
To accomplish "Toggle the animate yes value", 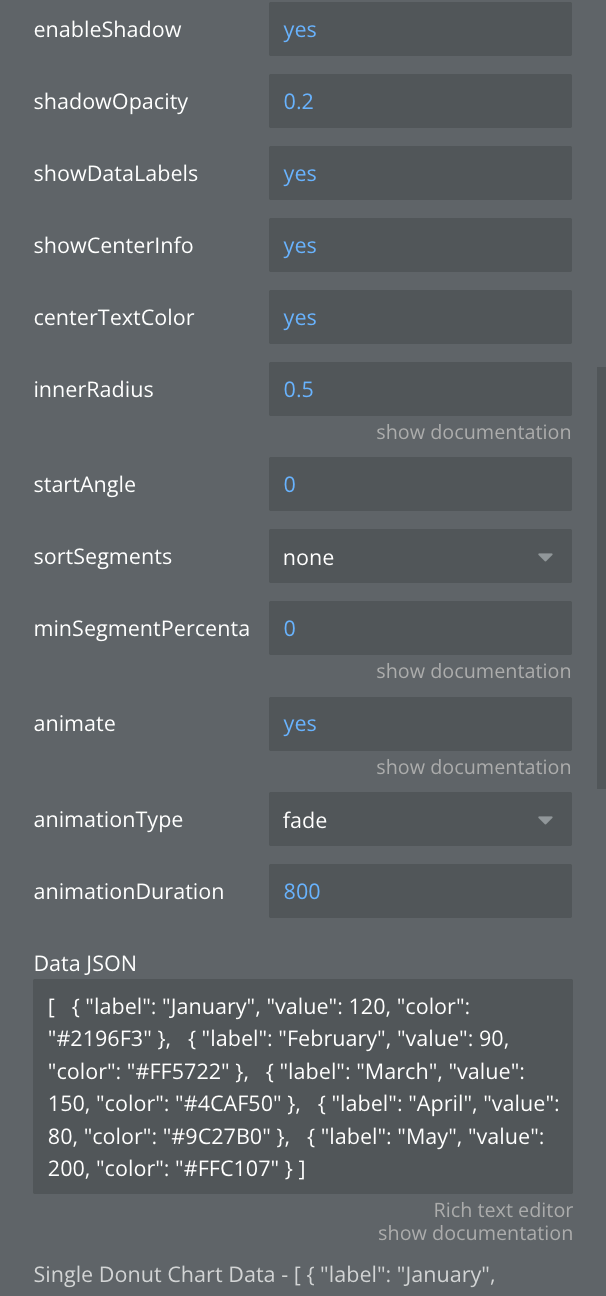I will [x=300, y=724].
